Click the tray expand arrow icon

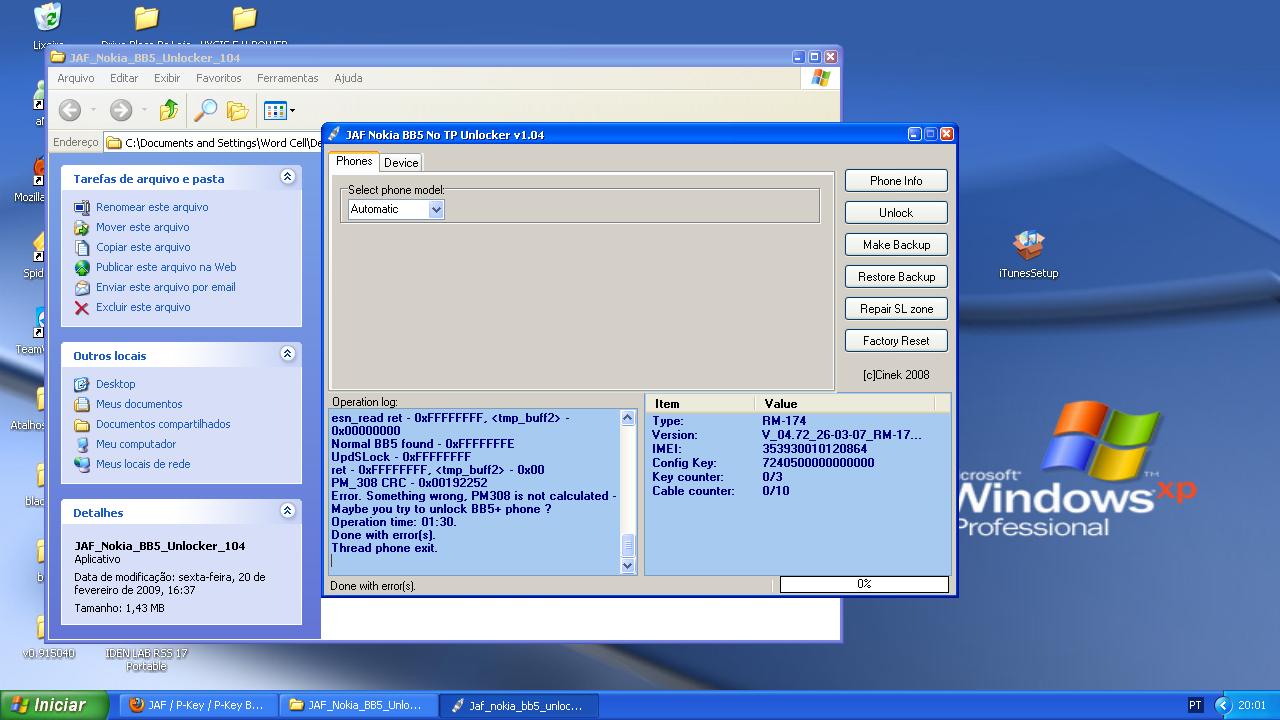point(1222,705)
